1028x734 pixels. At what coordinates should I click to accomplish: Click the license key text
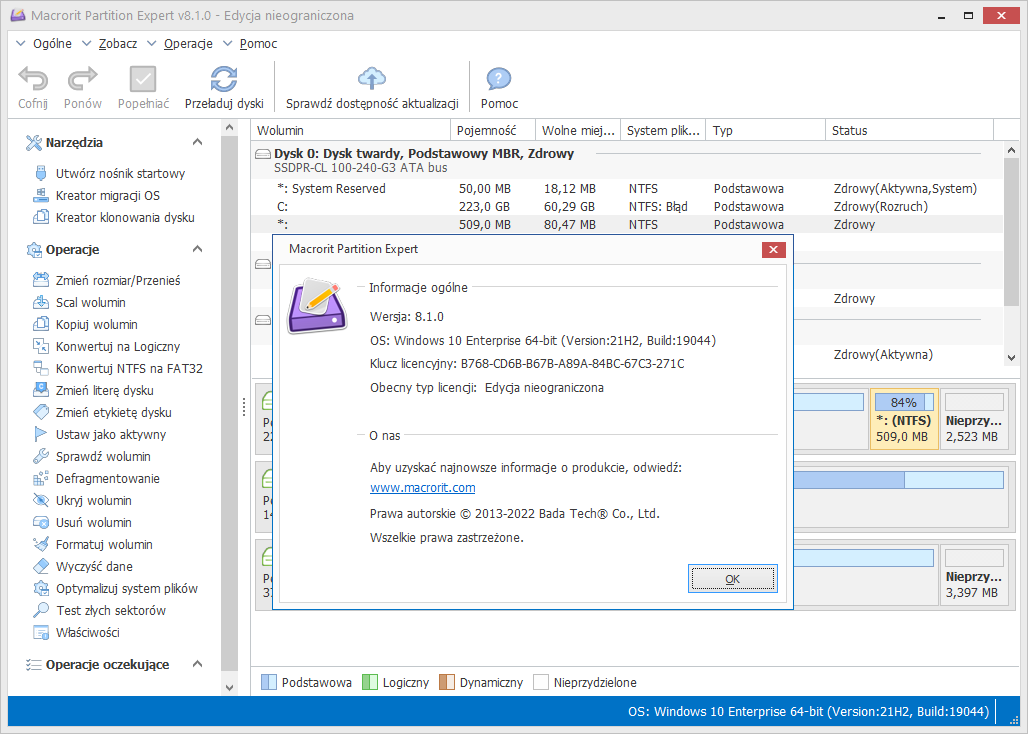[x=527, y=364]
